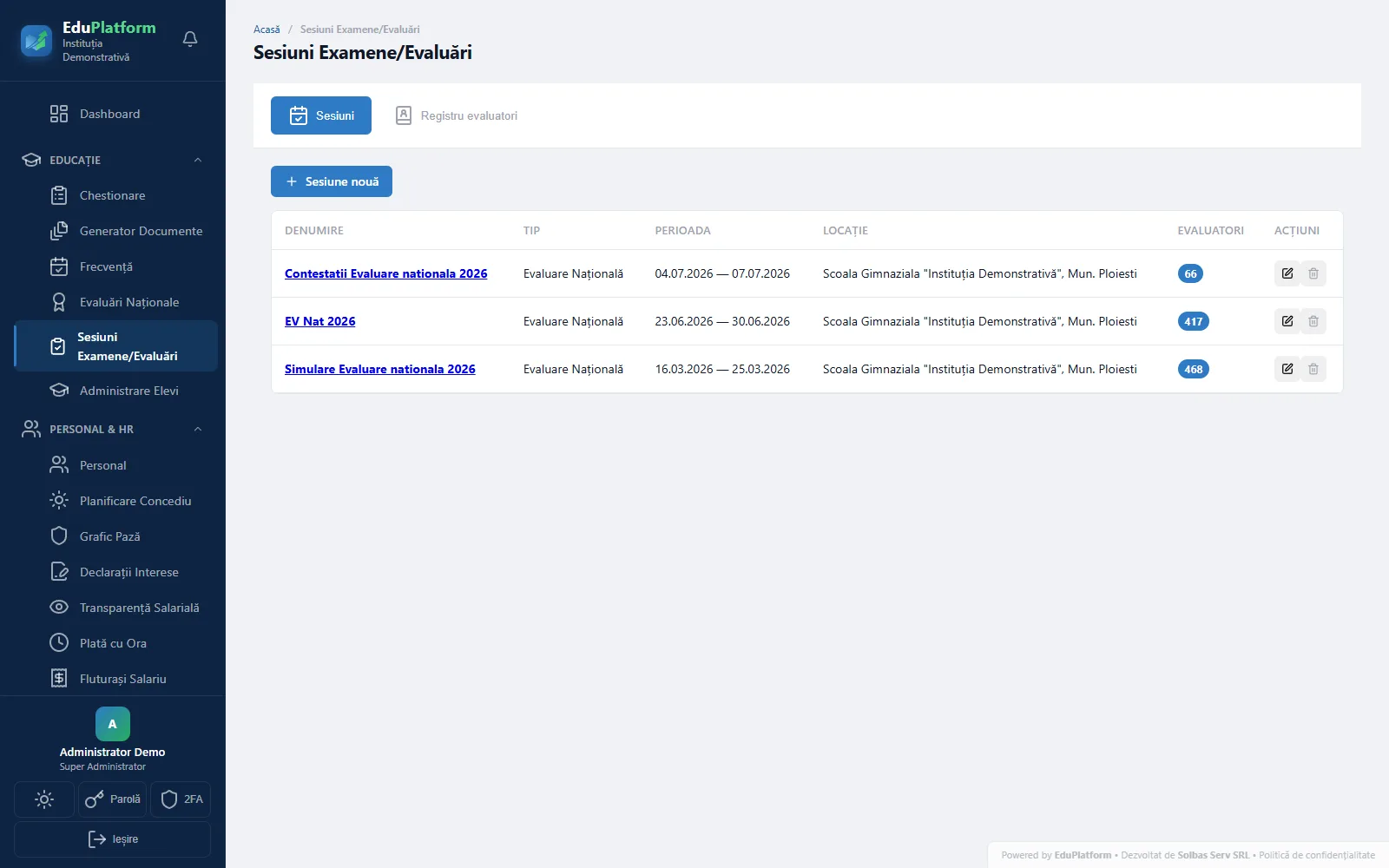Click the Administrator Demo avatar
The height and width of the screenshot is (868, 1389).
[x=113, y=724]
